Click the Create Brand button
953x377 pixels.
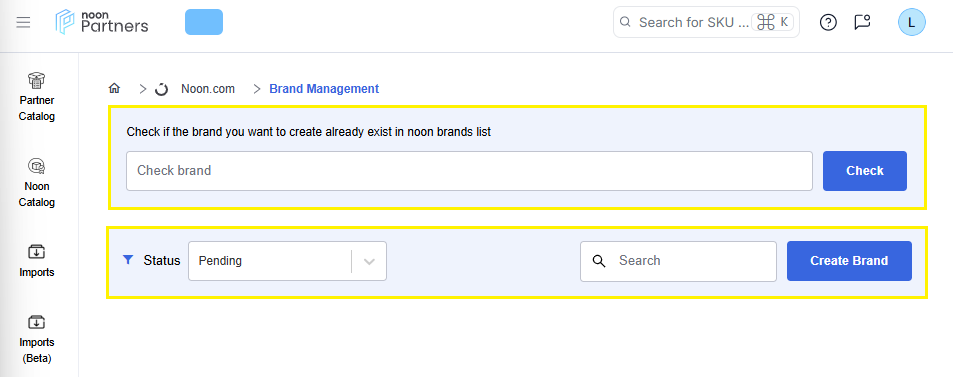(x=849, y=261)
